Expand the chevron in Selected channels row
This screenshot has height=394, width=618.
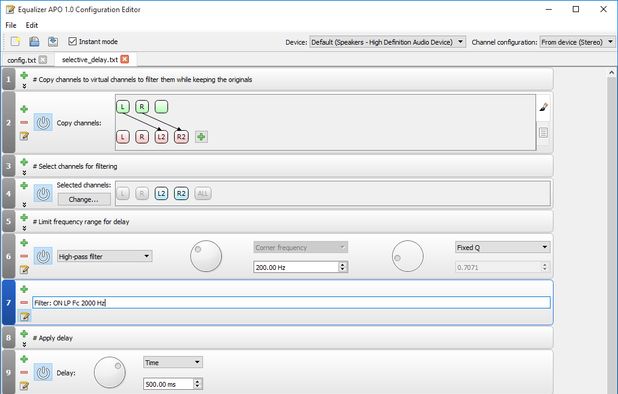click(x=24, y=204)
